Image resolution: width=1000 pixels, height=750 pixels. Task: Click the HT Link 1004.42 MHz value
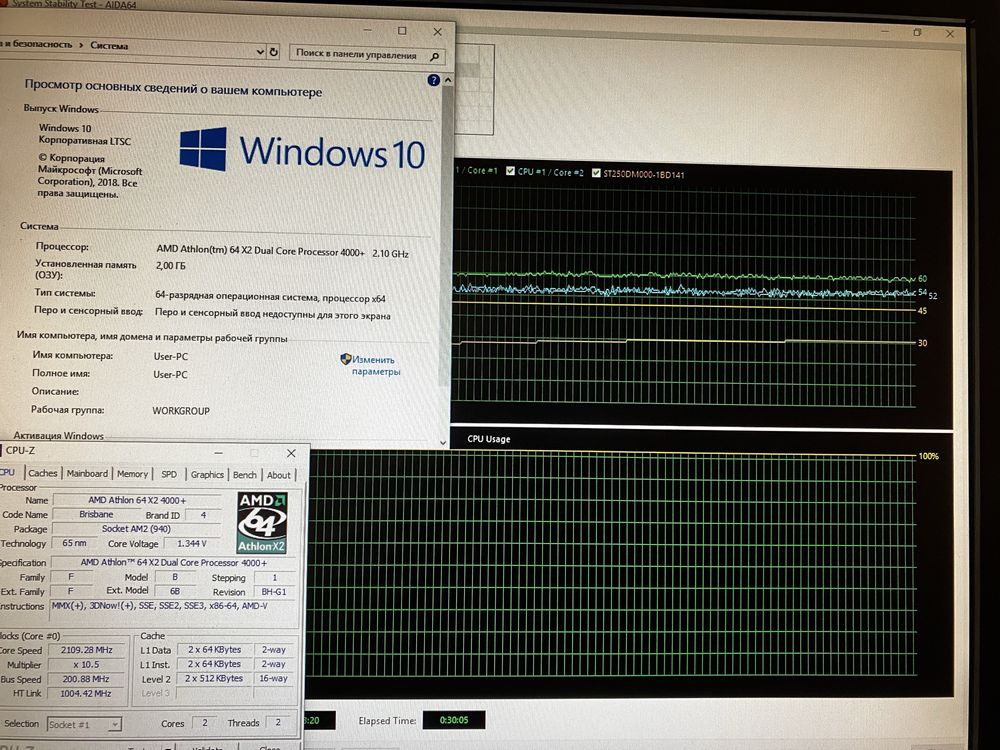coord(87,694)
